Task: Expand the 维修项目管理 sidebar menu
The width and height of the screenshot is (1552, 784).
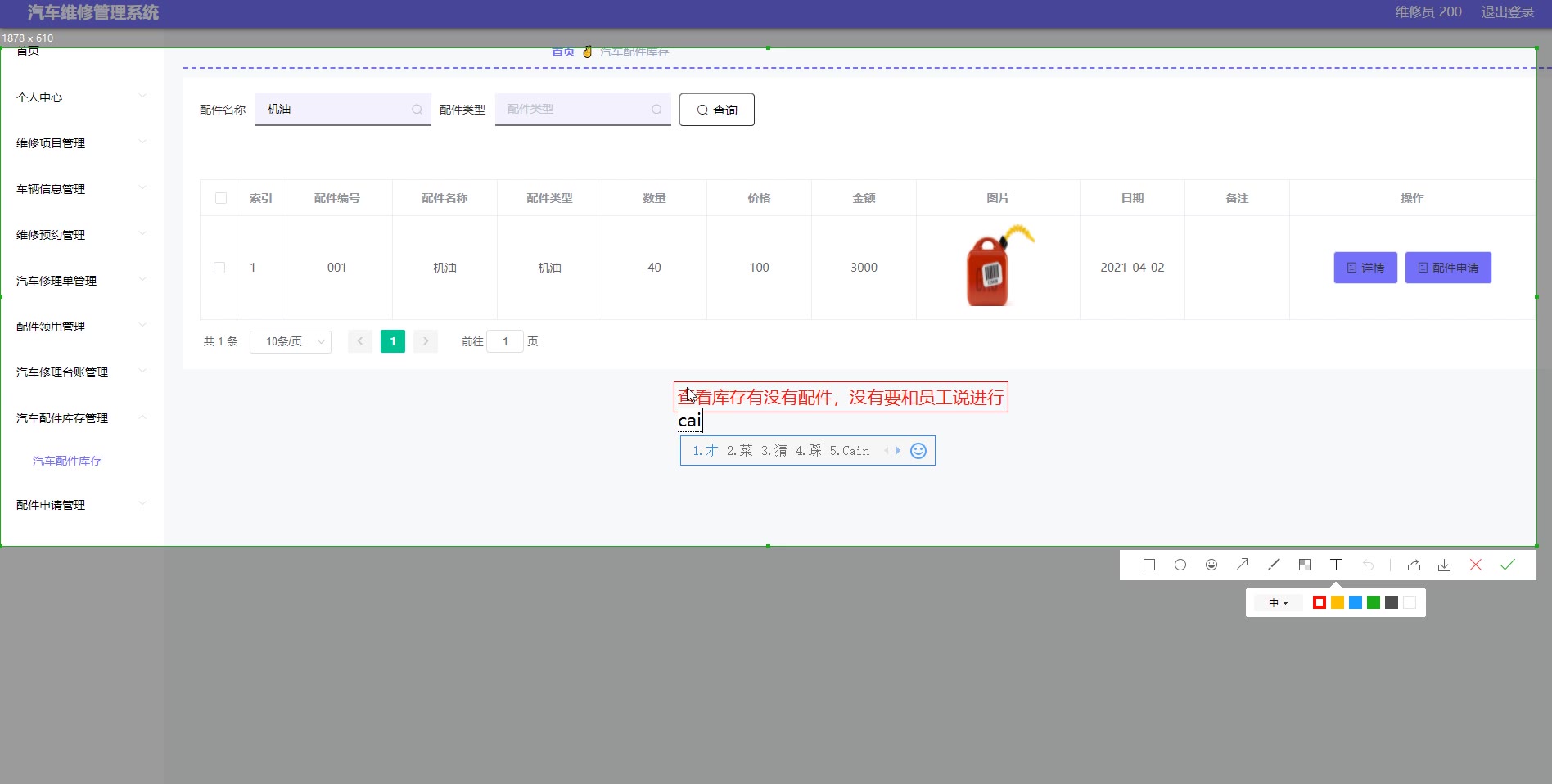Action: [x=80, y=143]
